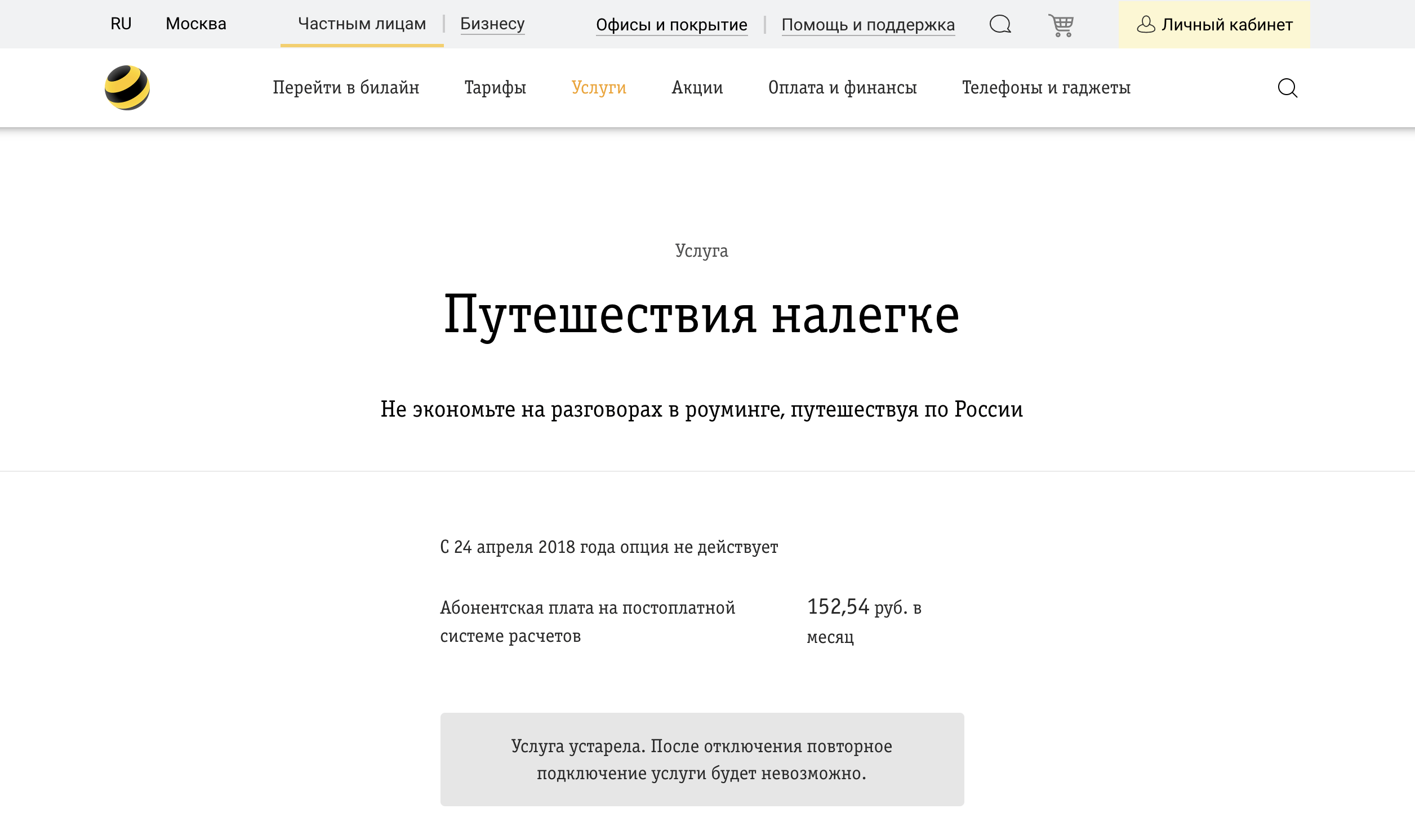The width and height of the screenshot is (1415, 840).
Task: Open Помощь и поддержка
Action: (868, 24)
